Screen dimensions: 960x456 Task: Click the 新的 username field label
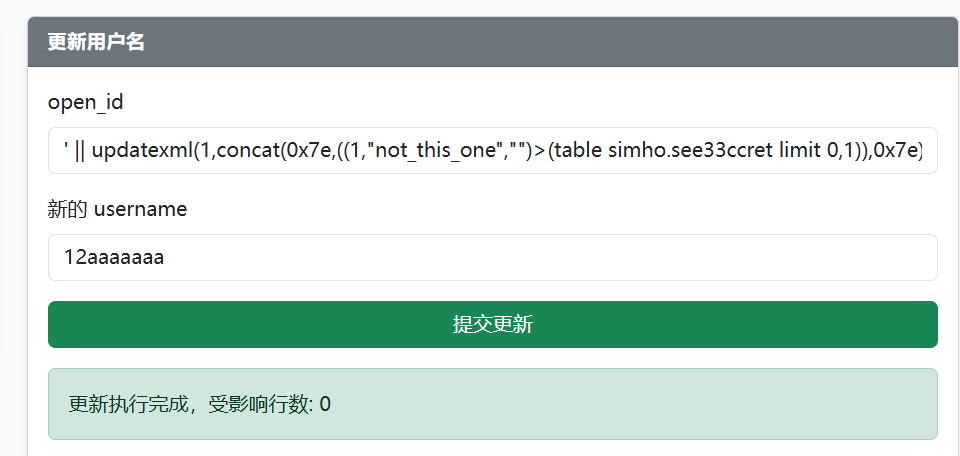(x=117, y=209)
